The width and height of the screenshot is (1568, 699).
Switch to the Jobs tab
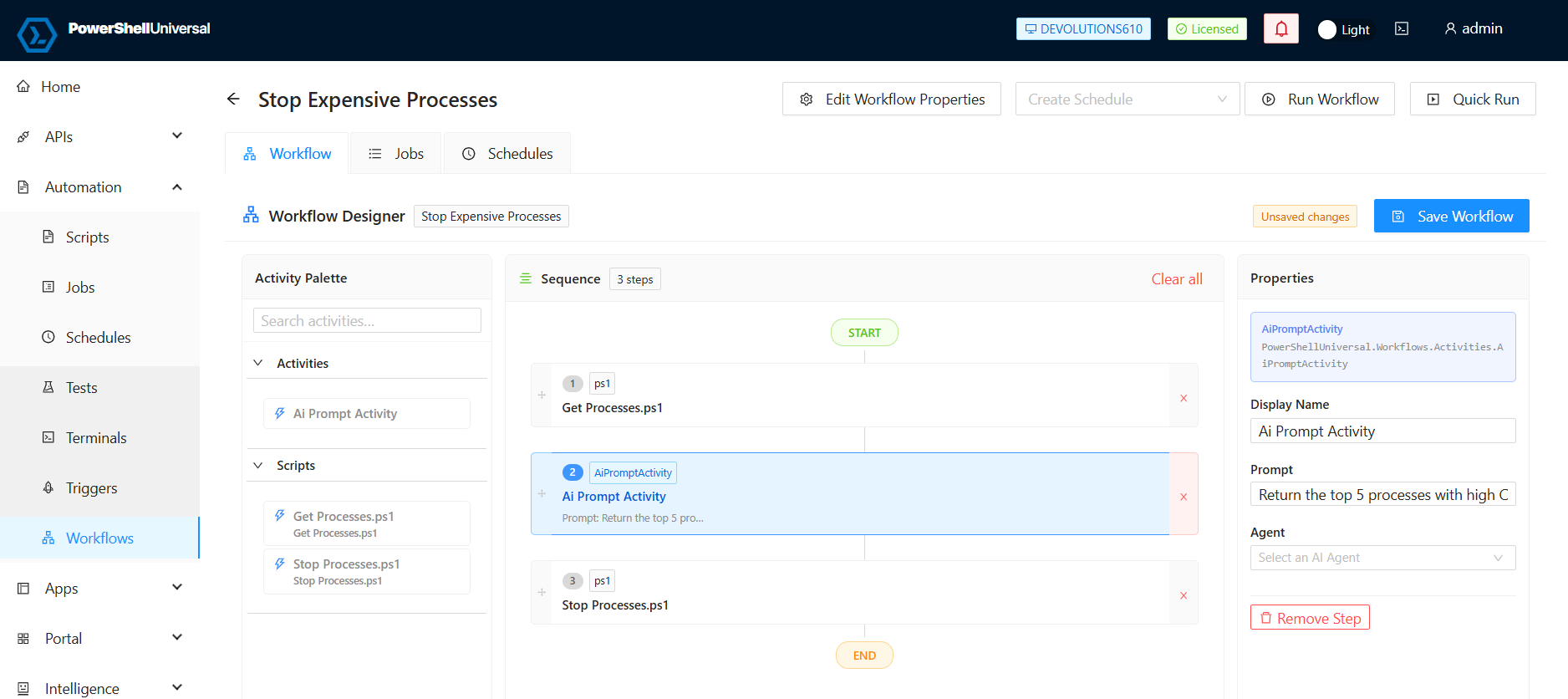[x=396, y=153]
